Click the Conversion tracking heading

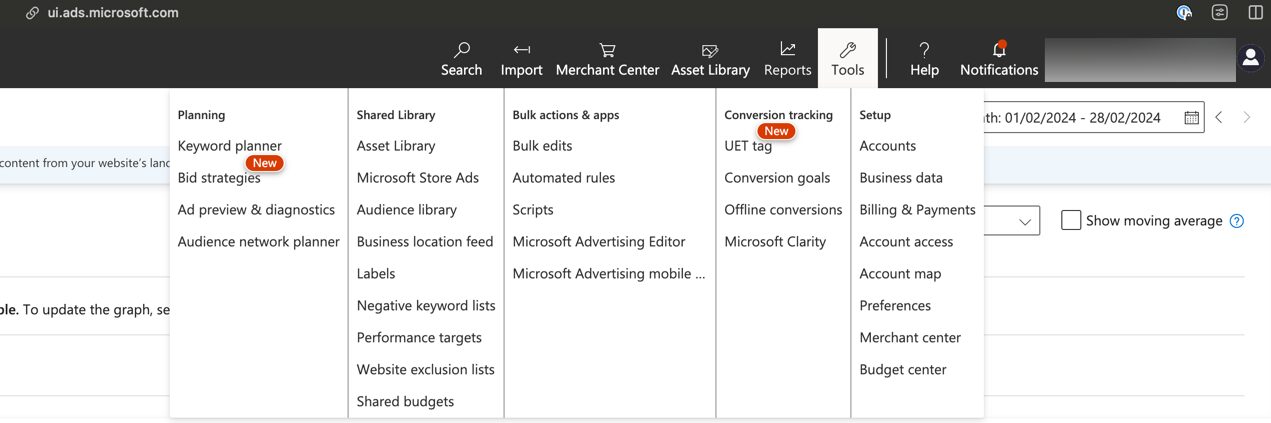click(778, 115)
